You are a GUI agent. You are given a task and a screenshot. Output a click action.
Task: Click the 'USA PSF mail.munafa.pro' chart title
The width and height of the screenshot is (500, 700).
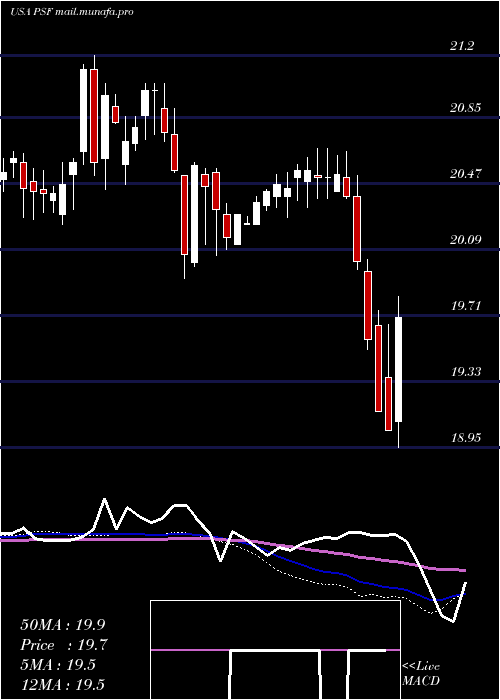tap(72, 12)
